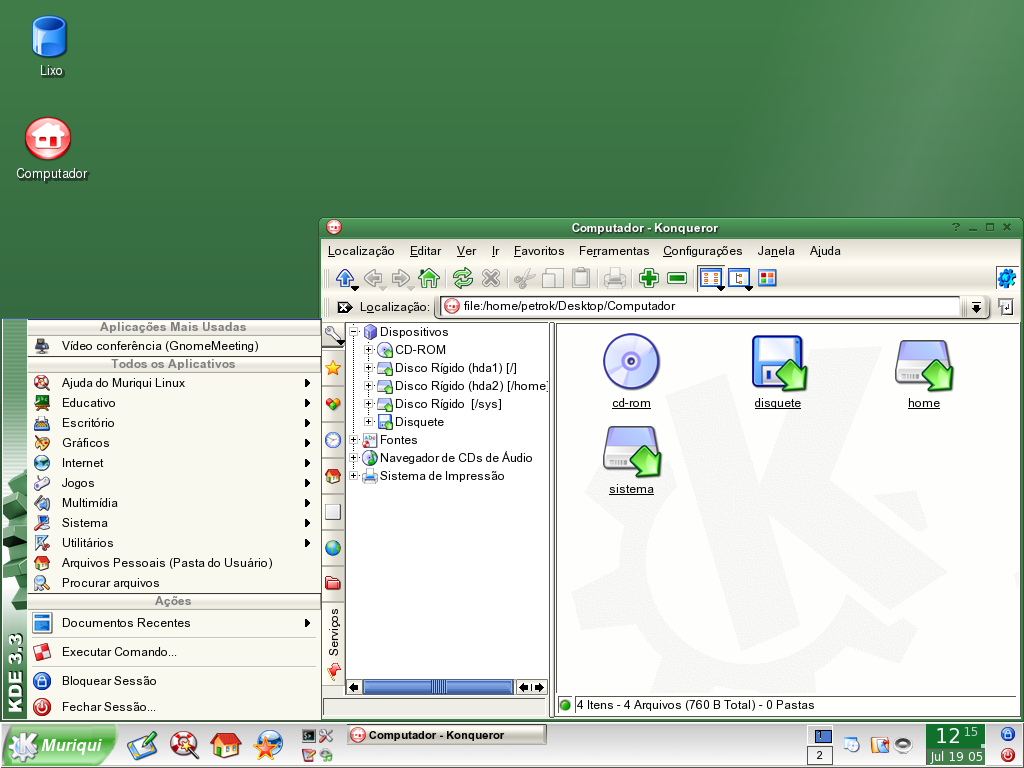Toggle the tree view mode button
The image size is (1024, 768).
[739, 278]
